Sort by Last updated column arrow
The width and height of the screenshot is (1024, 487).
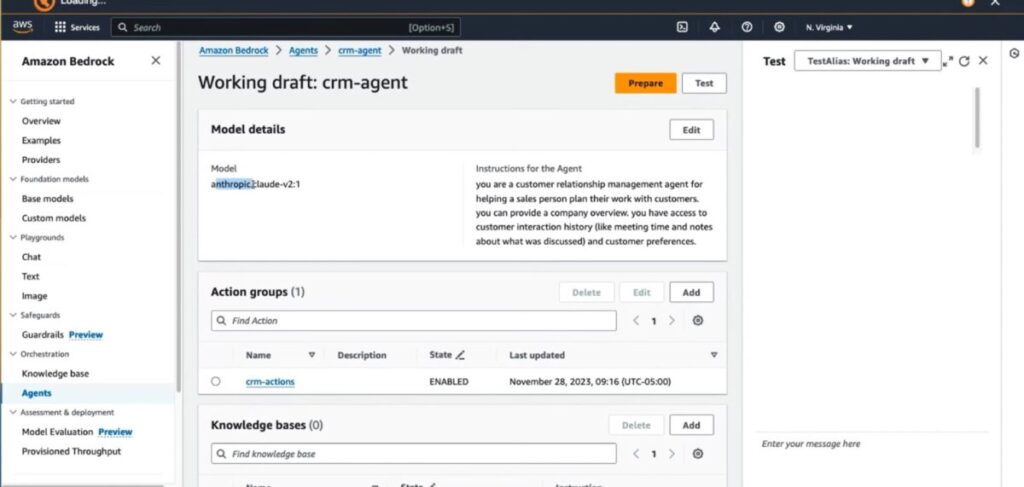click(x=714, y=355)
